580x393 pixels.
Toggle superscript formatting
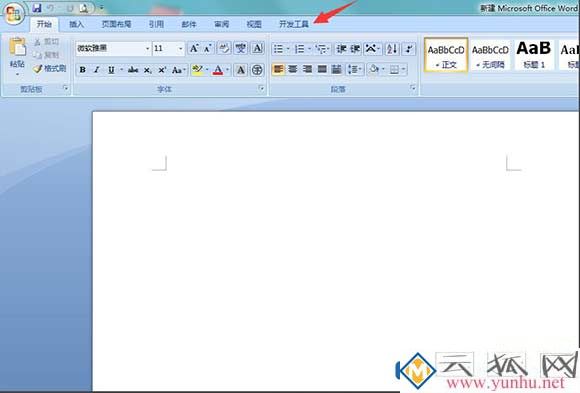pyautogui.click(x=162, y=70)
